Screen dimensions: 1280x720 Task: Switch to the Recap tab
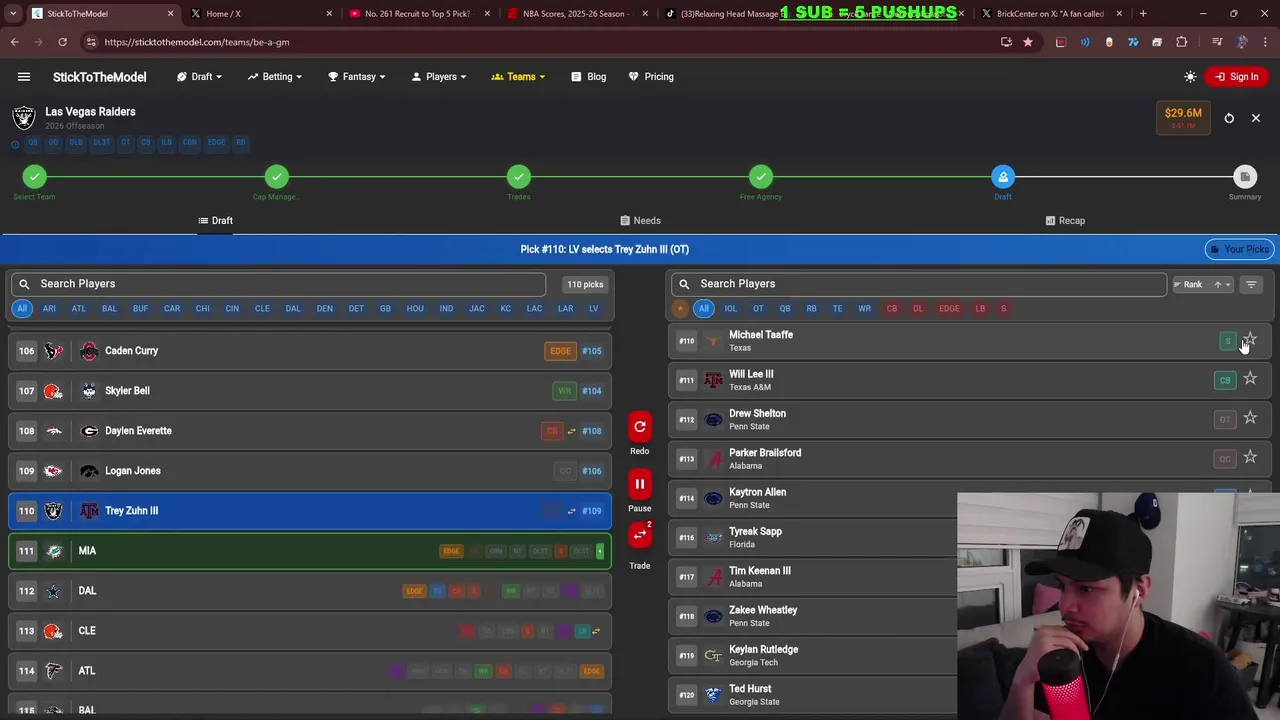[1065, 221]
